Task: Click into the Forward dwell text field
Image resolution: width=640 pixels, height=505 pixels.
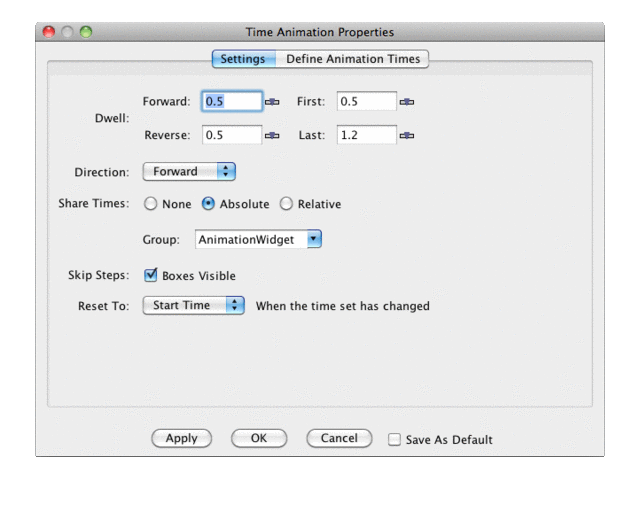Action: click(232, 102)
